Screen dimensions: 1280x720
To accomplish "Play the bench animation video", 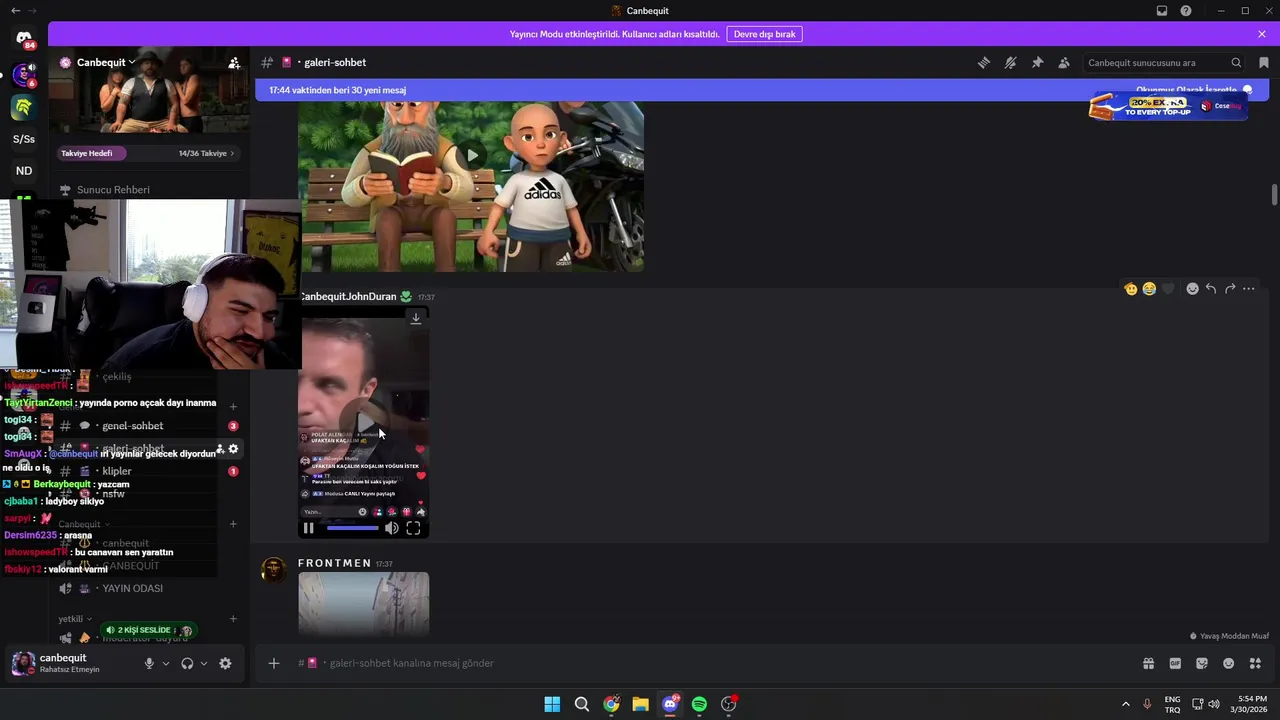I will pyautogui.click(x=471, y=155).
